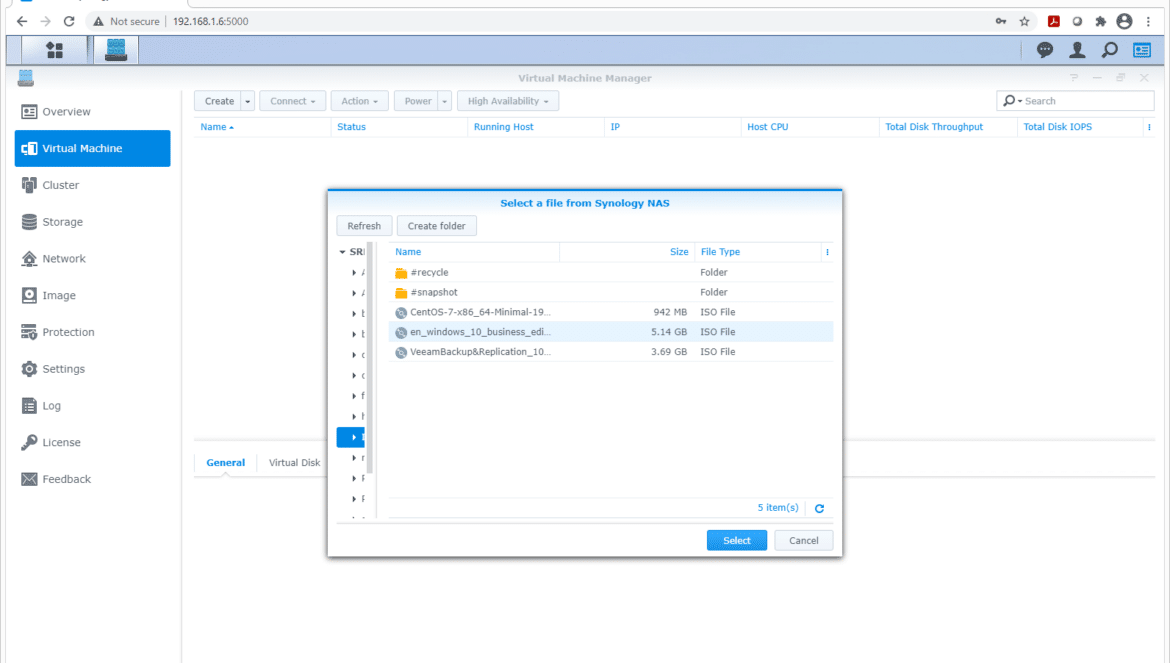
Task: Expand the Create dropdown arrow
Action: [248, 101]
